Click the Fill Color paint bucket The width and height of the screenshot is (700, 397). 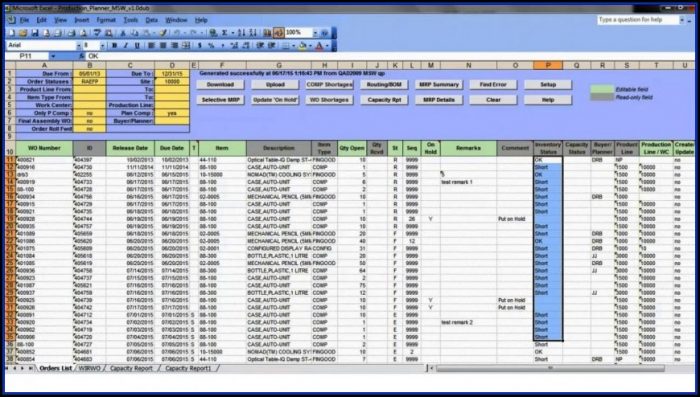[302, 45]
